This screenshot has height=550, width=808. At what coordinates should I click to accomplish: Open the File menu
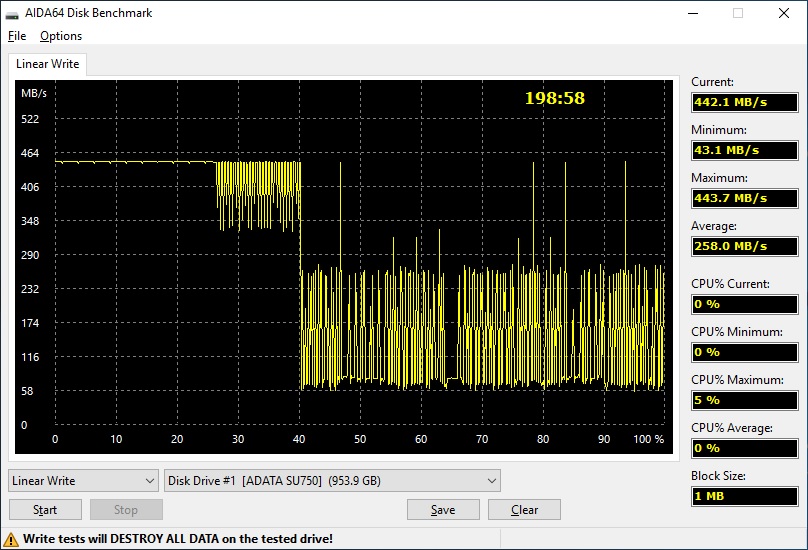click(x=17, y=36)
